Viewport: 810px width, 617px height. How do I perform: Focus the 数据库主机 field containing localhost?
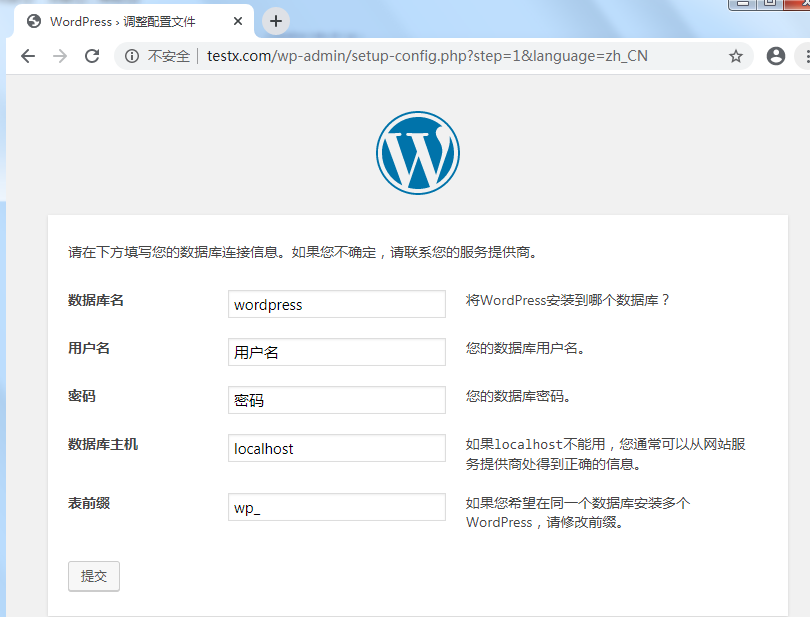click(x=337, y=449)
